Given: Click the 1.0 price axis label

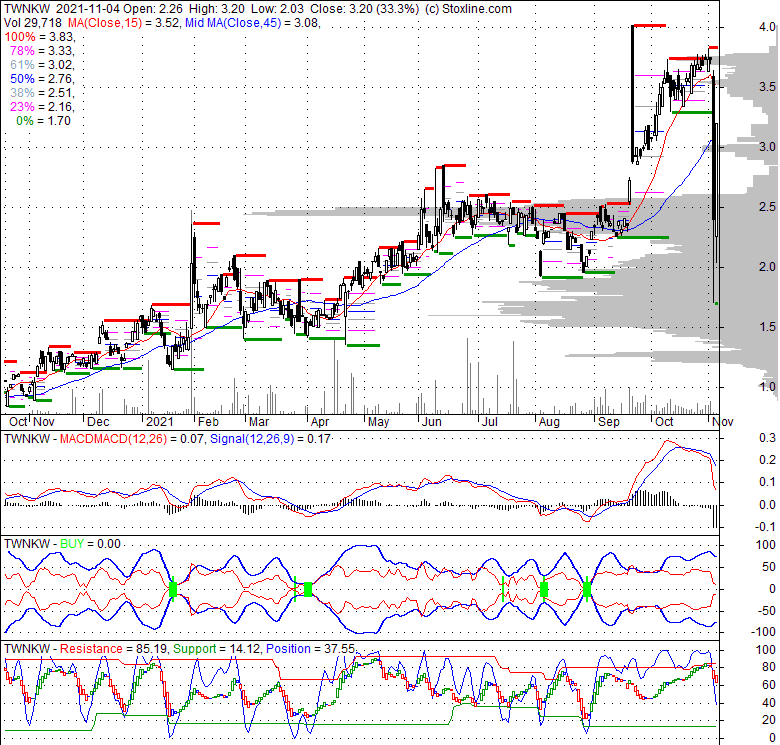Looking at the screenshot, I should [767, 387].
